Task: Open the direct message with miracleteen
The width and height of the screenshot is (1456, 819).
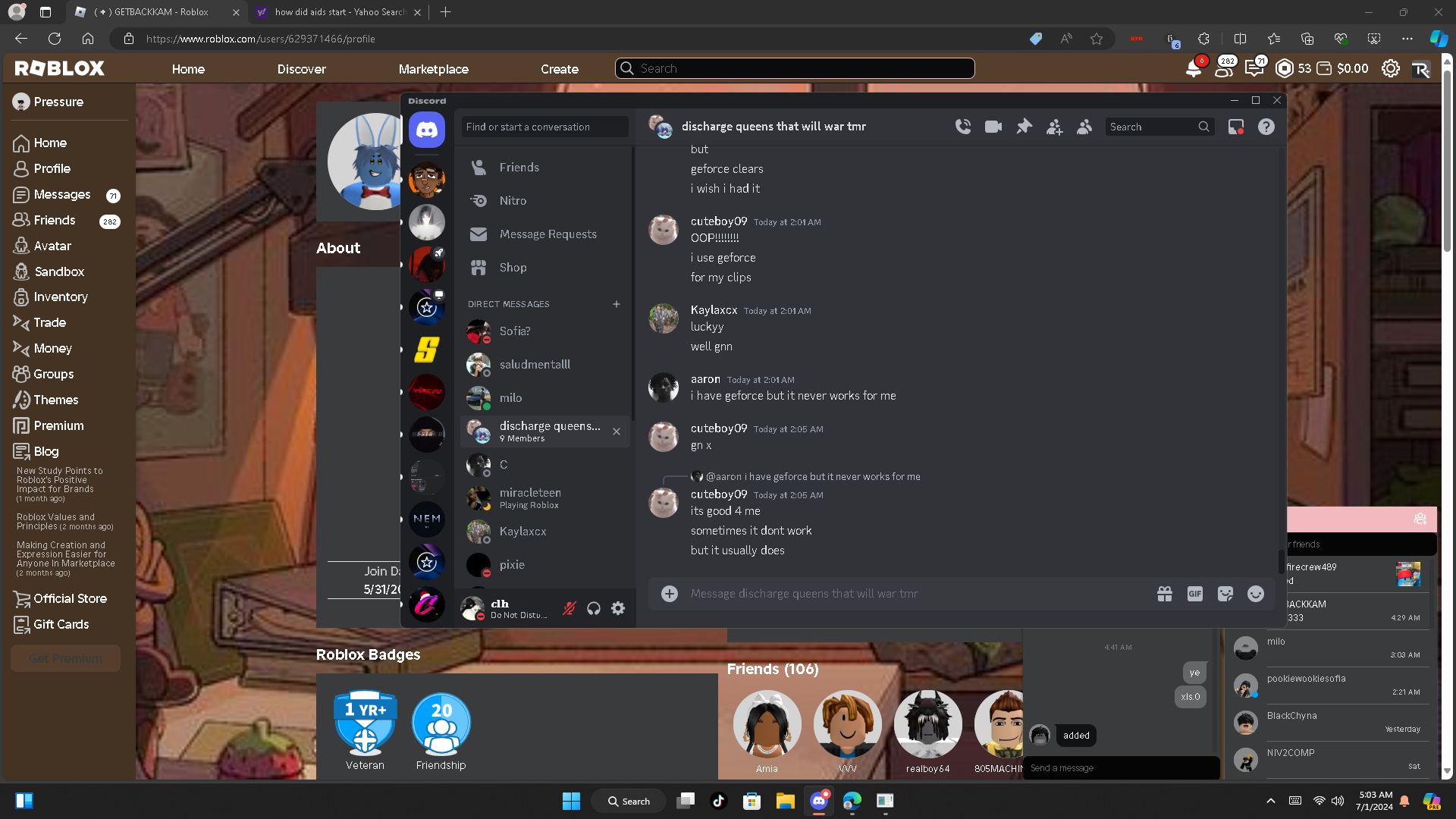Action: point(545,498)
